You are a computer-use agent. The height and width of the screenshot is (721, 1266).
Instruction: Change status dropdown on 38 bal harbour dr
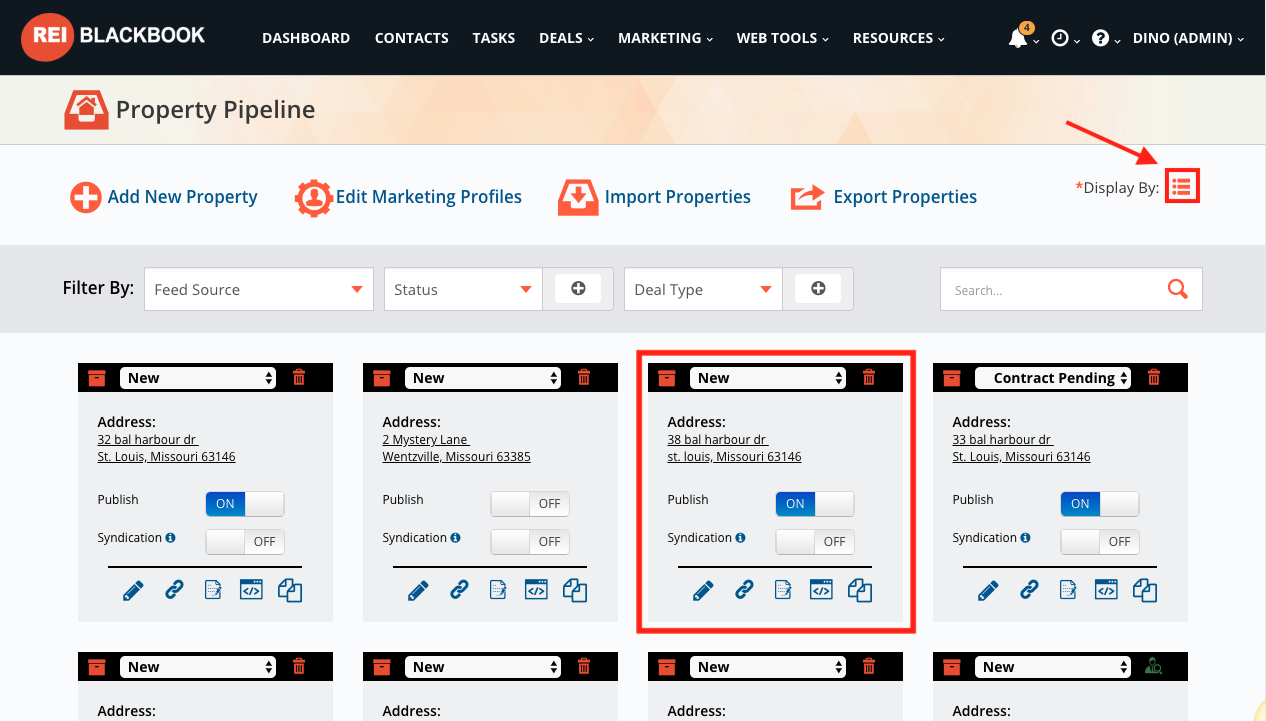pyautogui.click(x=768, y=378)
